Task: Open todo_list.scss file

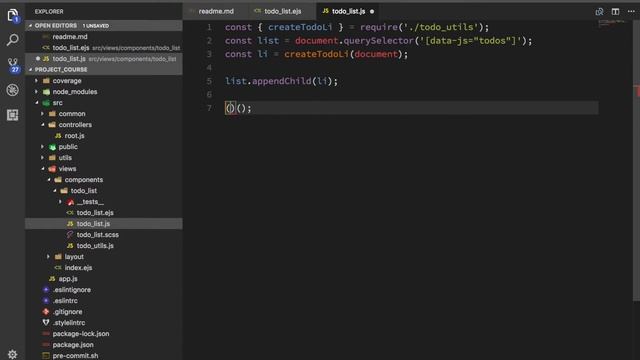Action: [x=104, y=235]
